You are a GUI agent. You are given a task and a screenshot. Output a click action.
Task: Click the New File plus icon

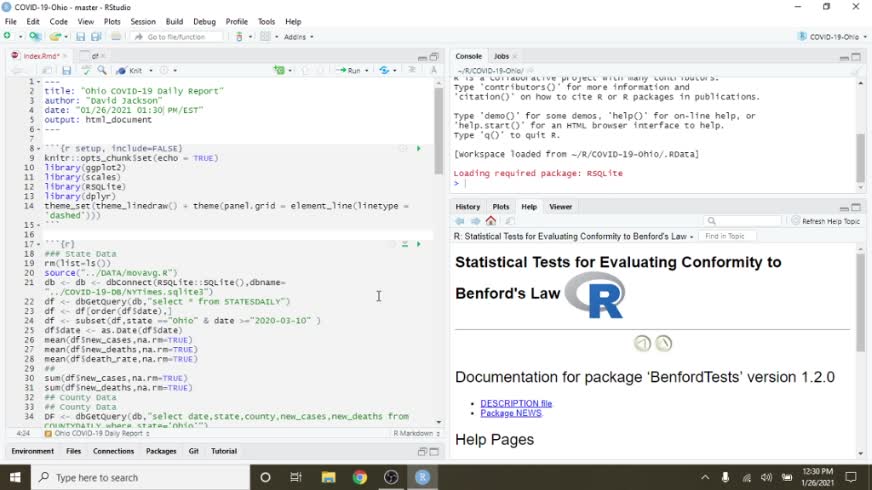pyautogui.click(x=7, y=36)
